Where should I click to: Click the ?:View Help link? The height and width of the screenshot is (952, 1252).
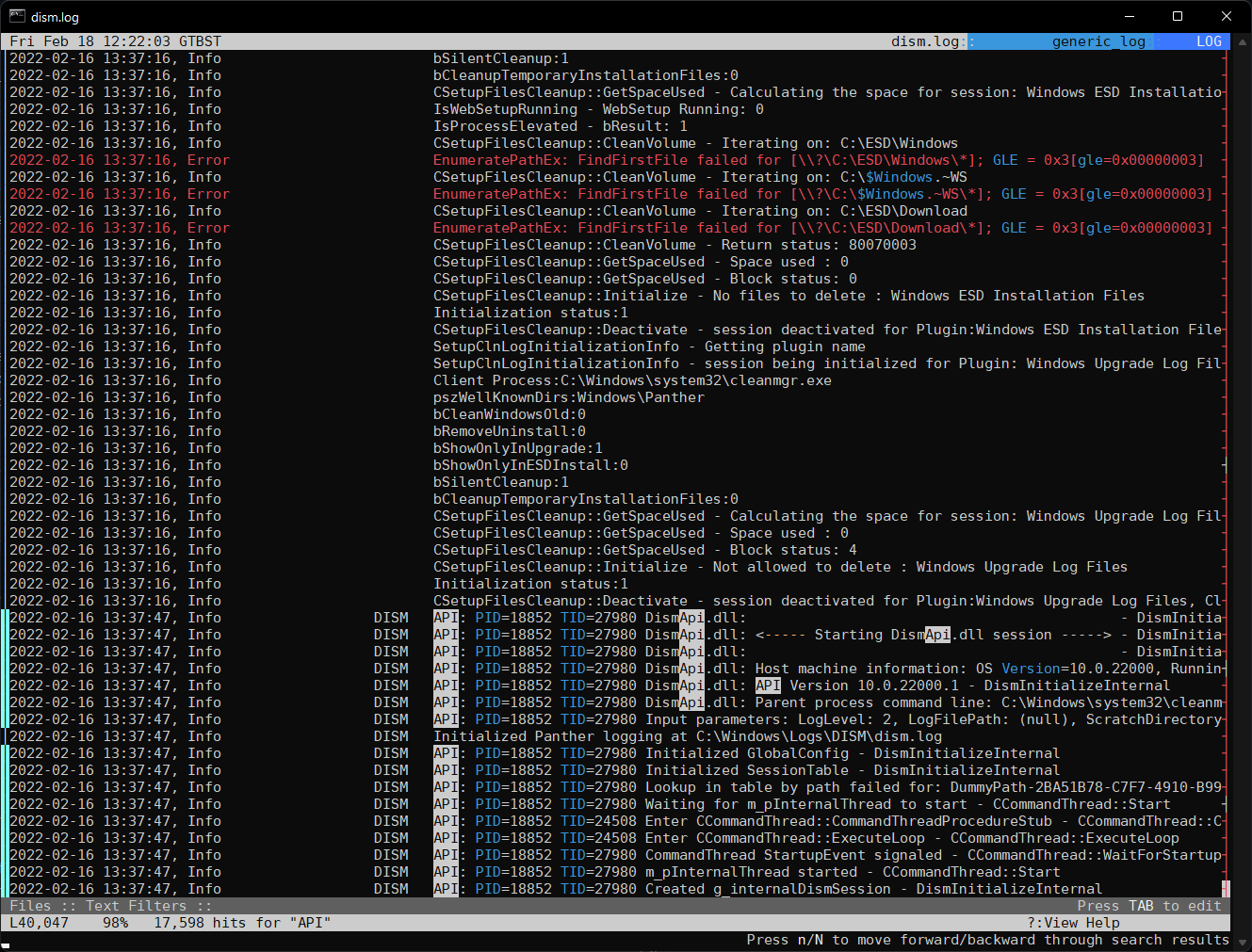point(1073,922)
